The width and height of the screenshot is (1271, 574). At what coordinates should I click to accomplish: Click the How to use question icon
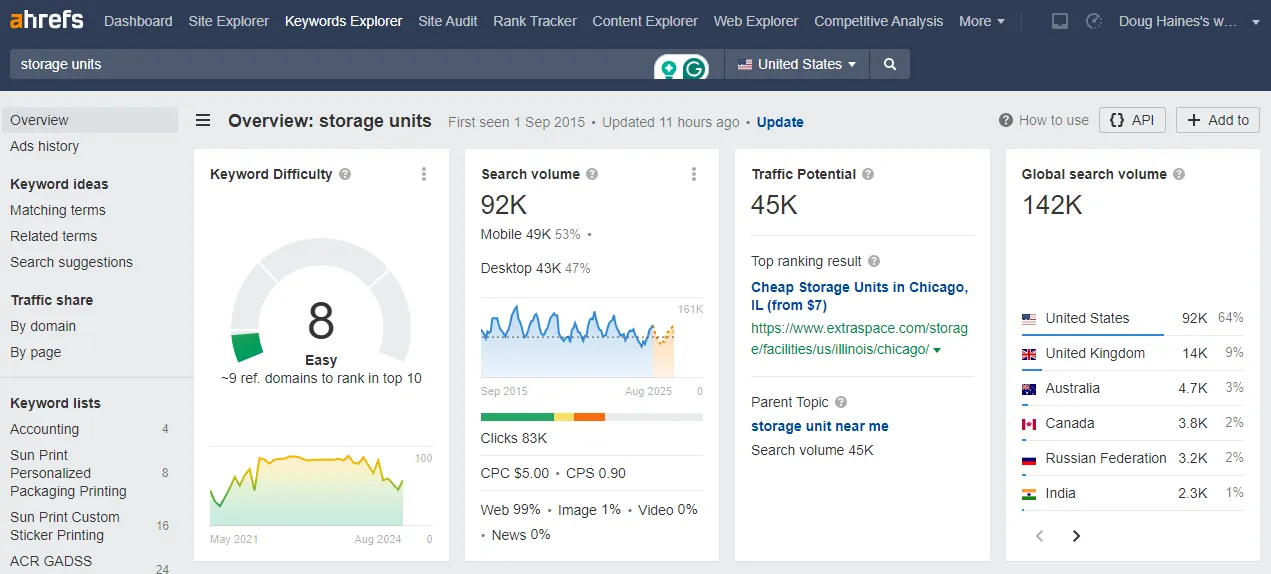click(1006, 120)
